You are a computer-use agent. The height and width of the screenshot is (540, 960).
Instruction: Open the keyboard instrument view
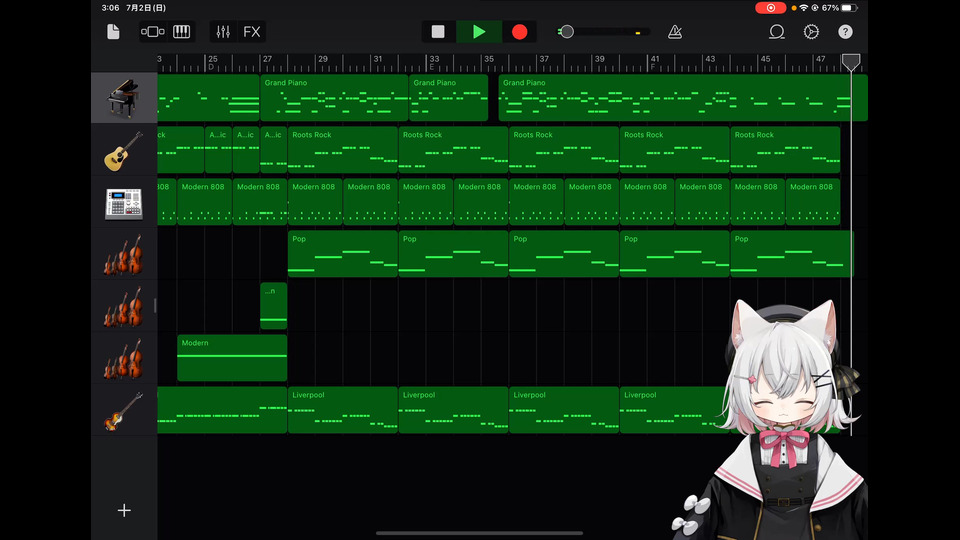tap(181, 32)
